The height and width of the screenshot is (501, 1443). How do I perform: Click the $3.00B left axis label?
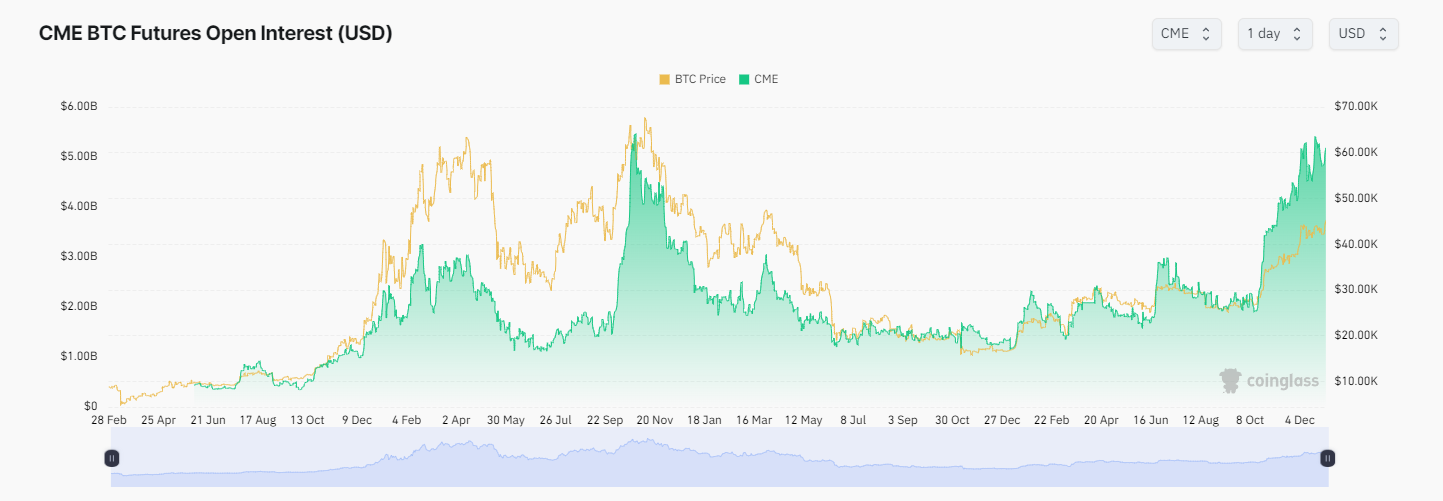78,256
